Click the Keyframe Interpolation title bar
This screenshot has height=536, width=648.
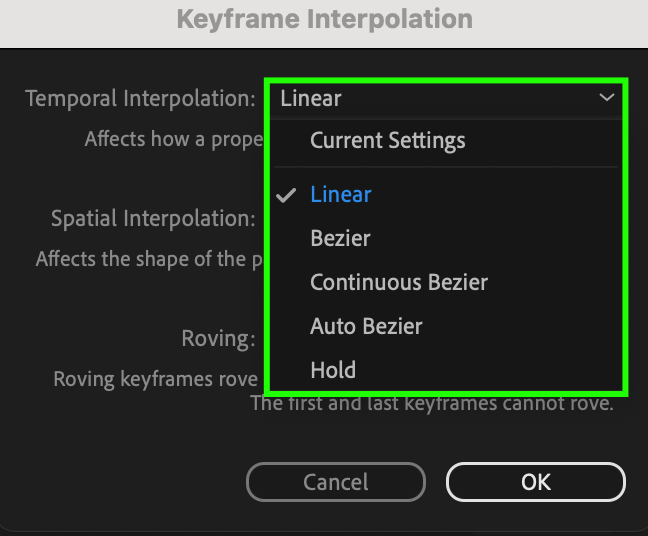pyautogui.click(x=324, y=19)
